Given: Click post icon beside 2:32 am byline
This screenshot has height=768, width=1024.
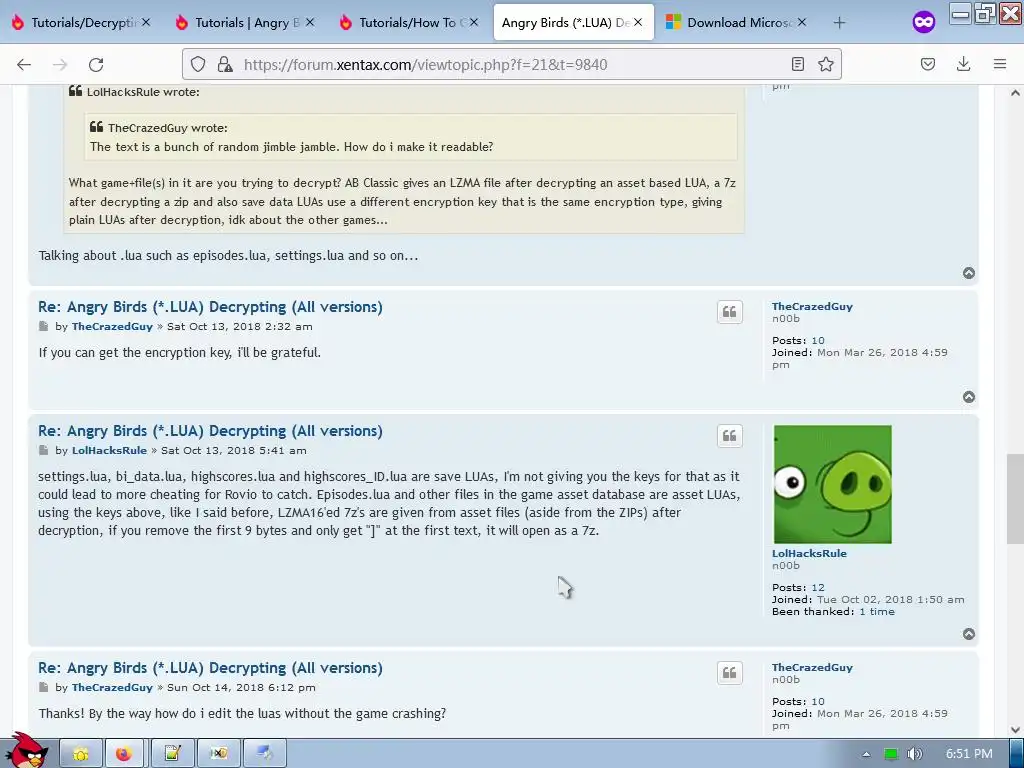Looking at the screenshot, I should pos(43,327).
